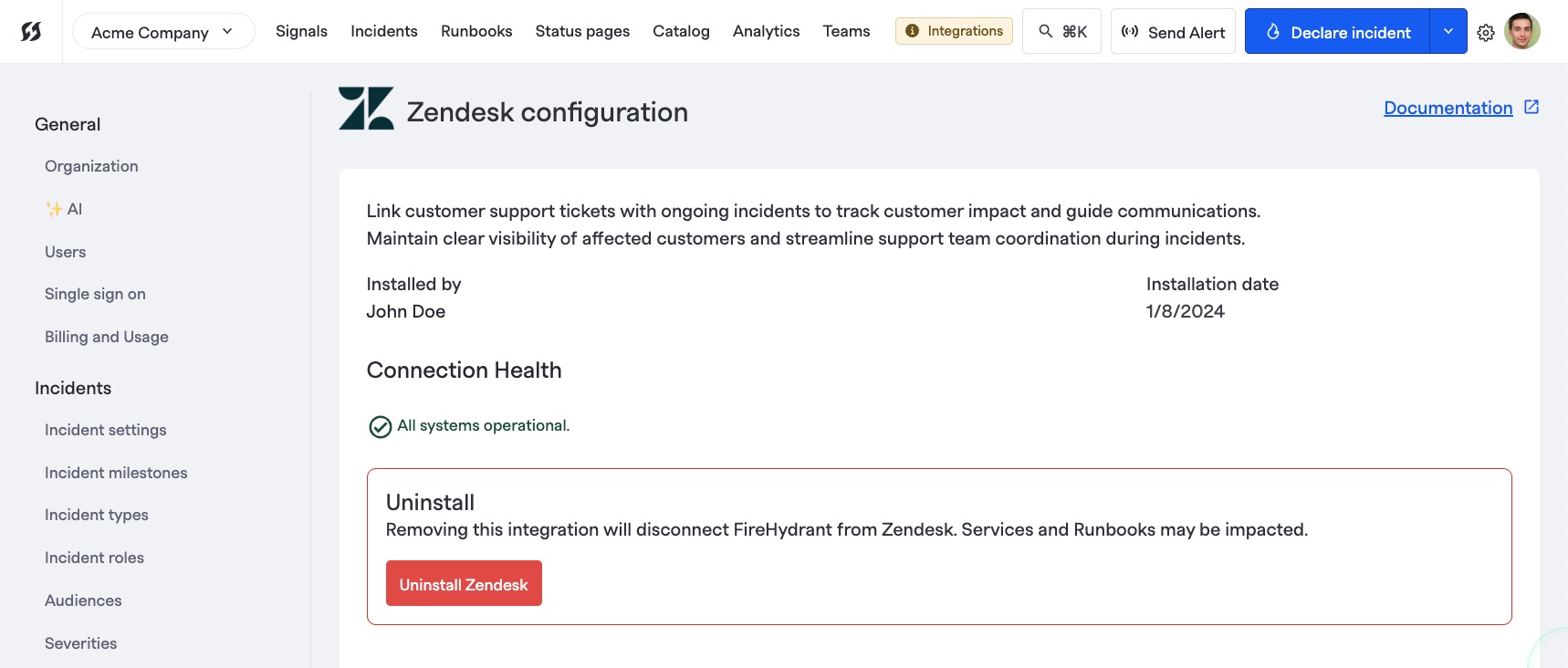Click the '1/8/2024' installation date
This screenshot has height=668, width=1568.
click(x=1185, y=311)
